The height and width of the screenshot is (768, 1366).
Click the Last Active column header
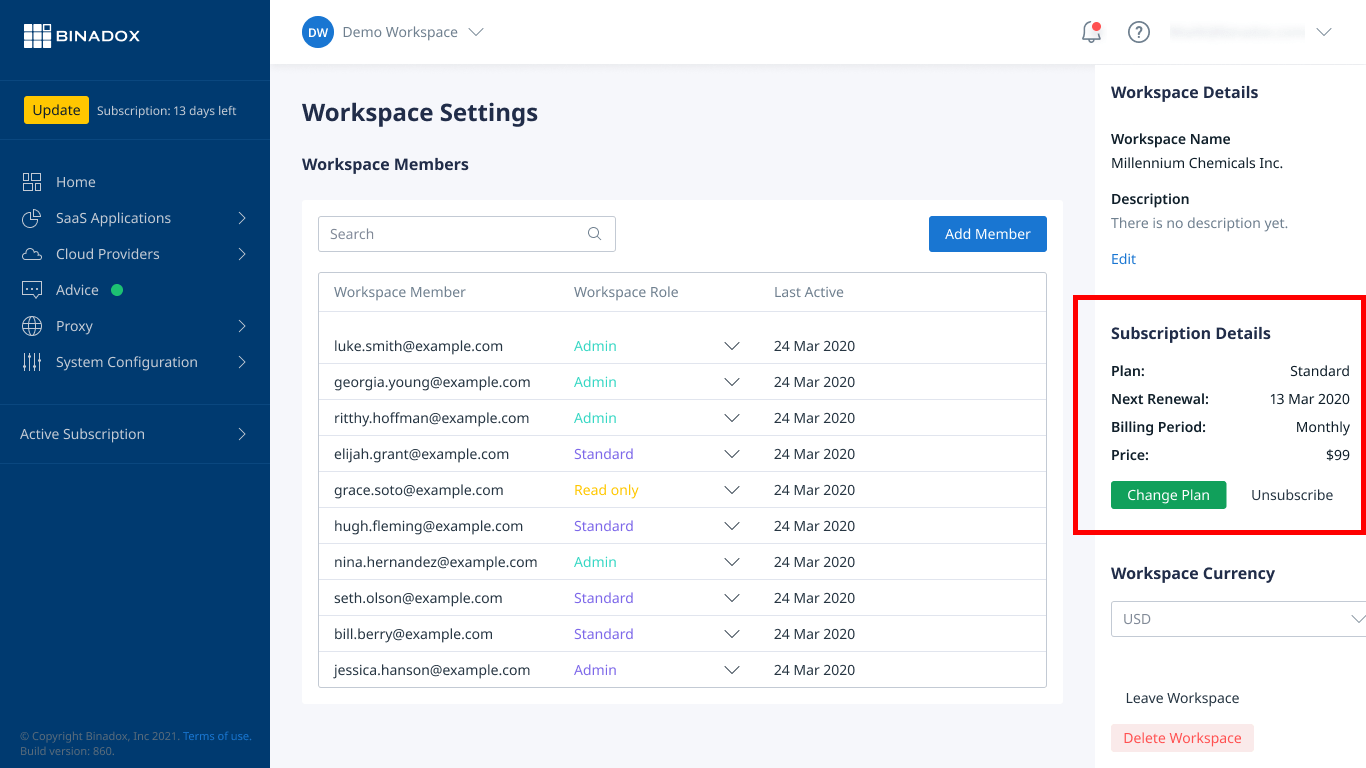(x=809, y=292)
